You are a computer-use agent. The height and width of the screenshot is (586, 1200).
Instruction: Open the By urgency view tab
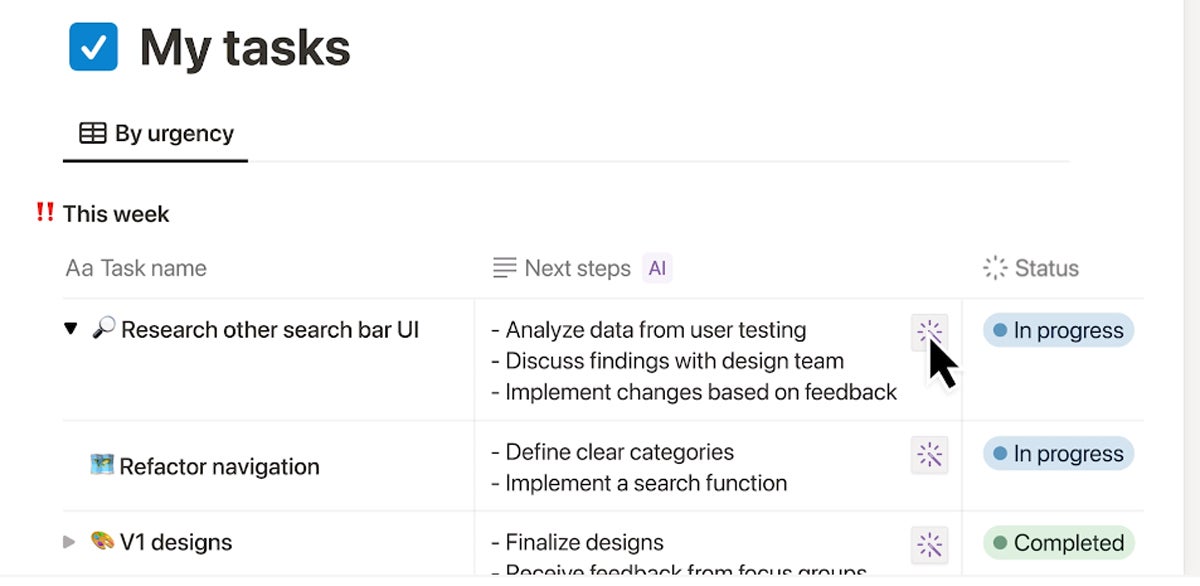(x=156, y=134)
